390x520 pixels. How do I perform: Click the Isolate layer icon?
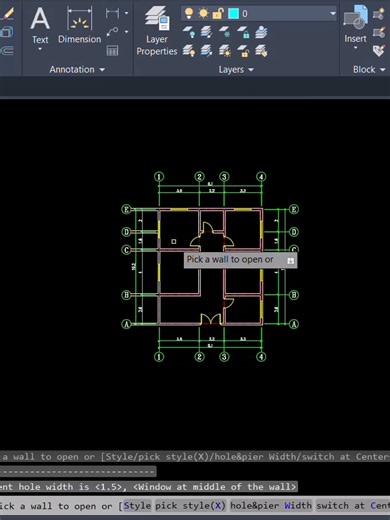click(x=207, y=32)
